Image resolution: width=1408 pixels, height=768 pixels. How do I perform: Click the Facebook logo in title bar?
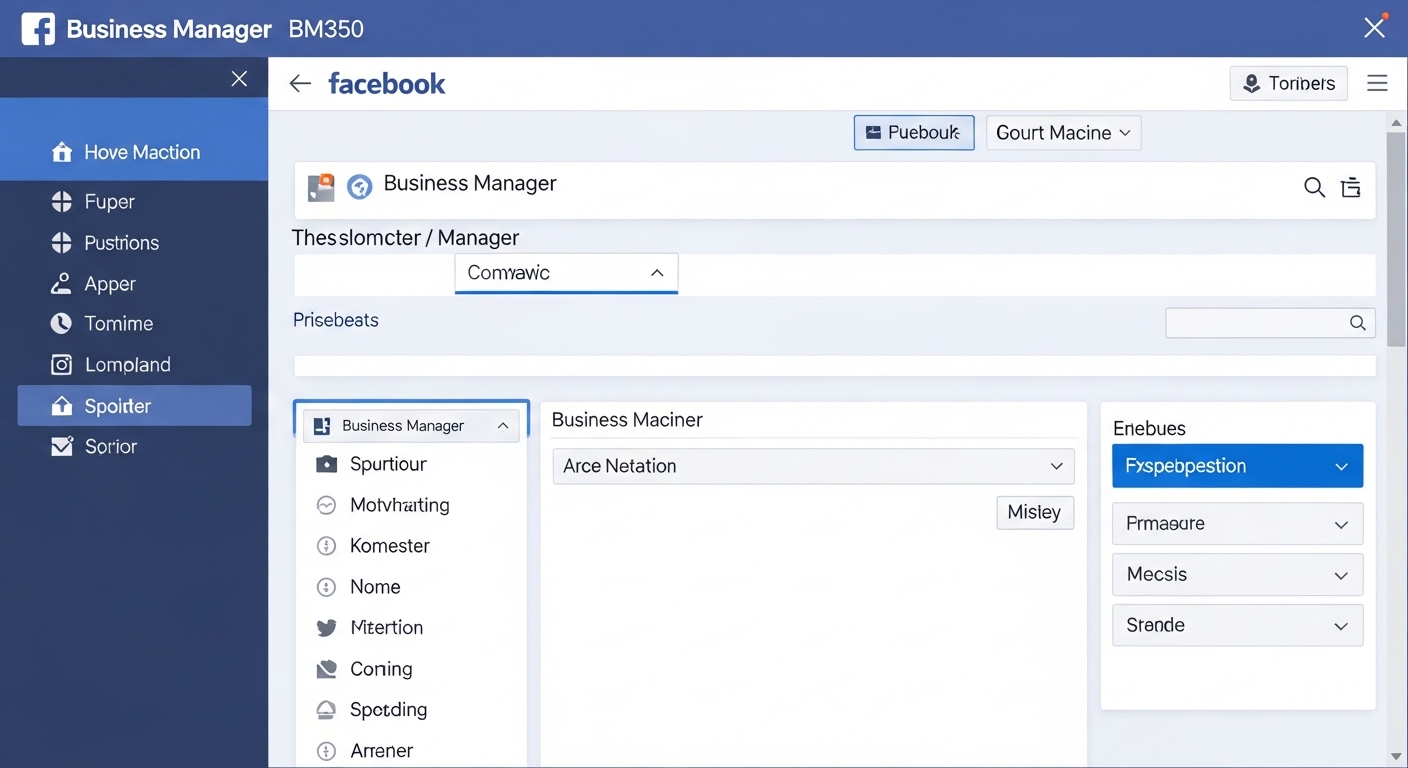point(38,29)
